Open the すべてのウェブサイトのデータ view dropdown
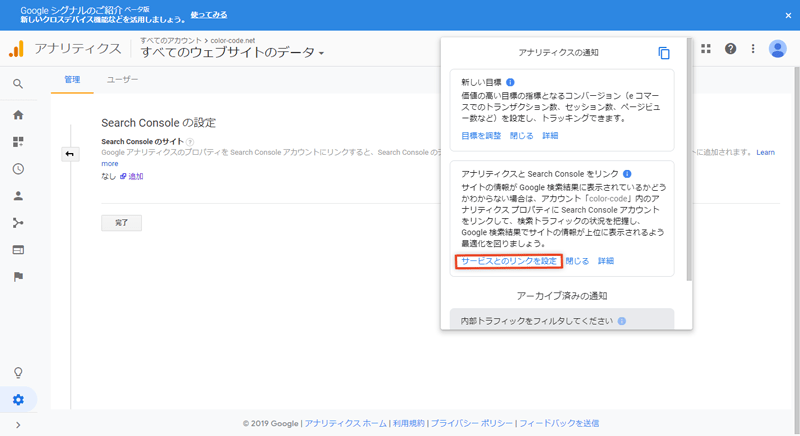The width and height of the screenshot is (800, 436). click(232, 53)
